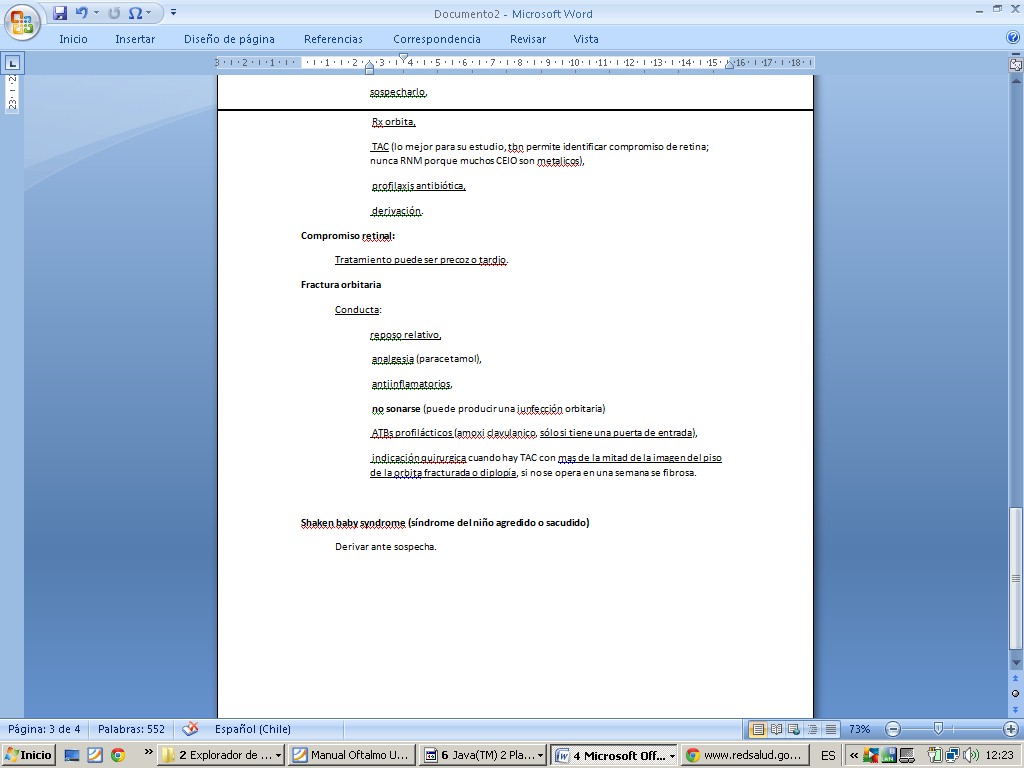Zoom out with the minus button
1024x768 pixels.
click(x=893, y=729)
